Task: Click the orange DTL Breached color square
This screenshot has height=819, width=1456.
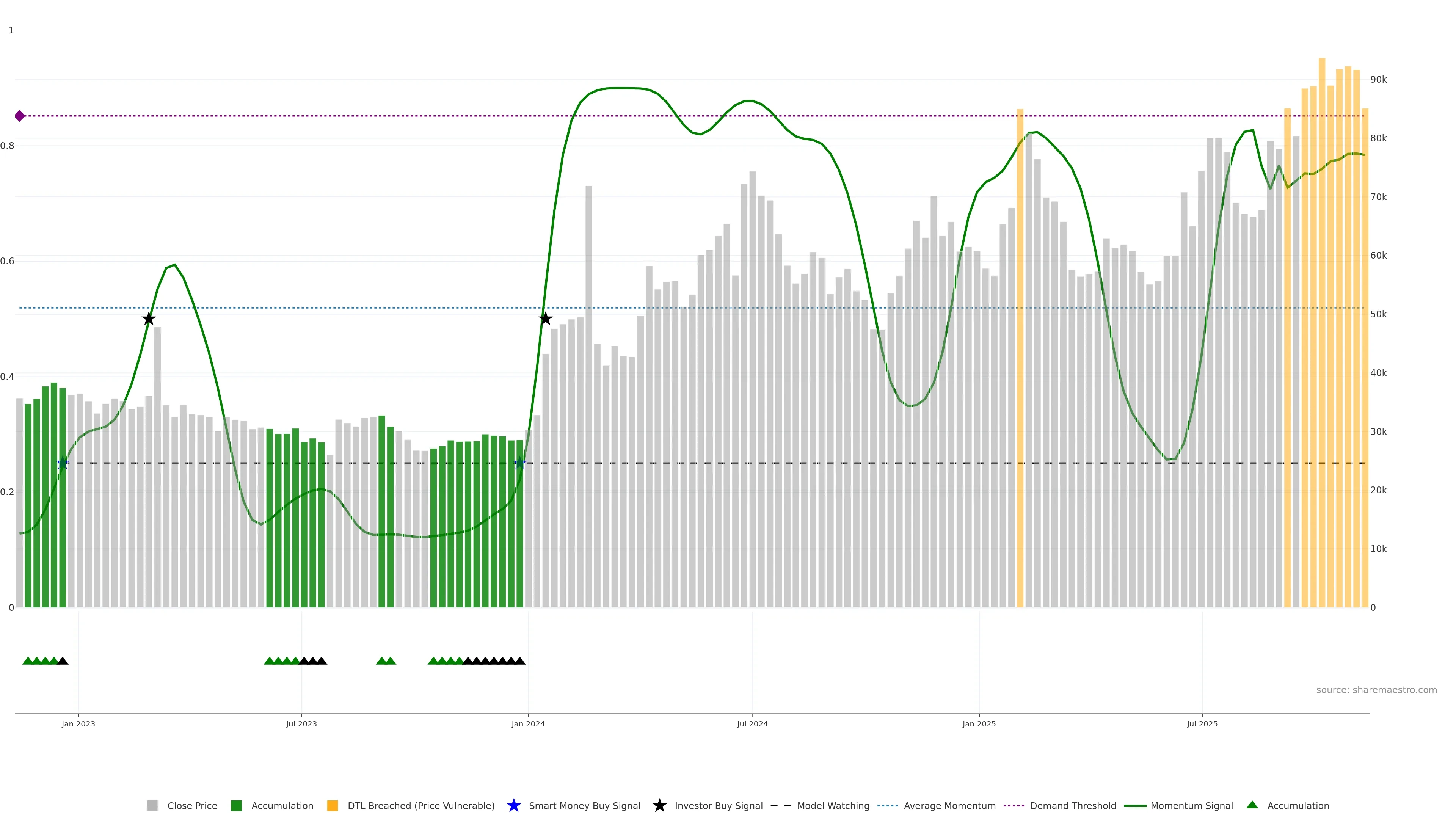Action: tap(333, 805)
